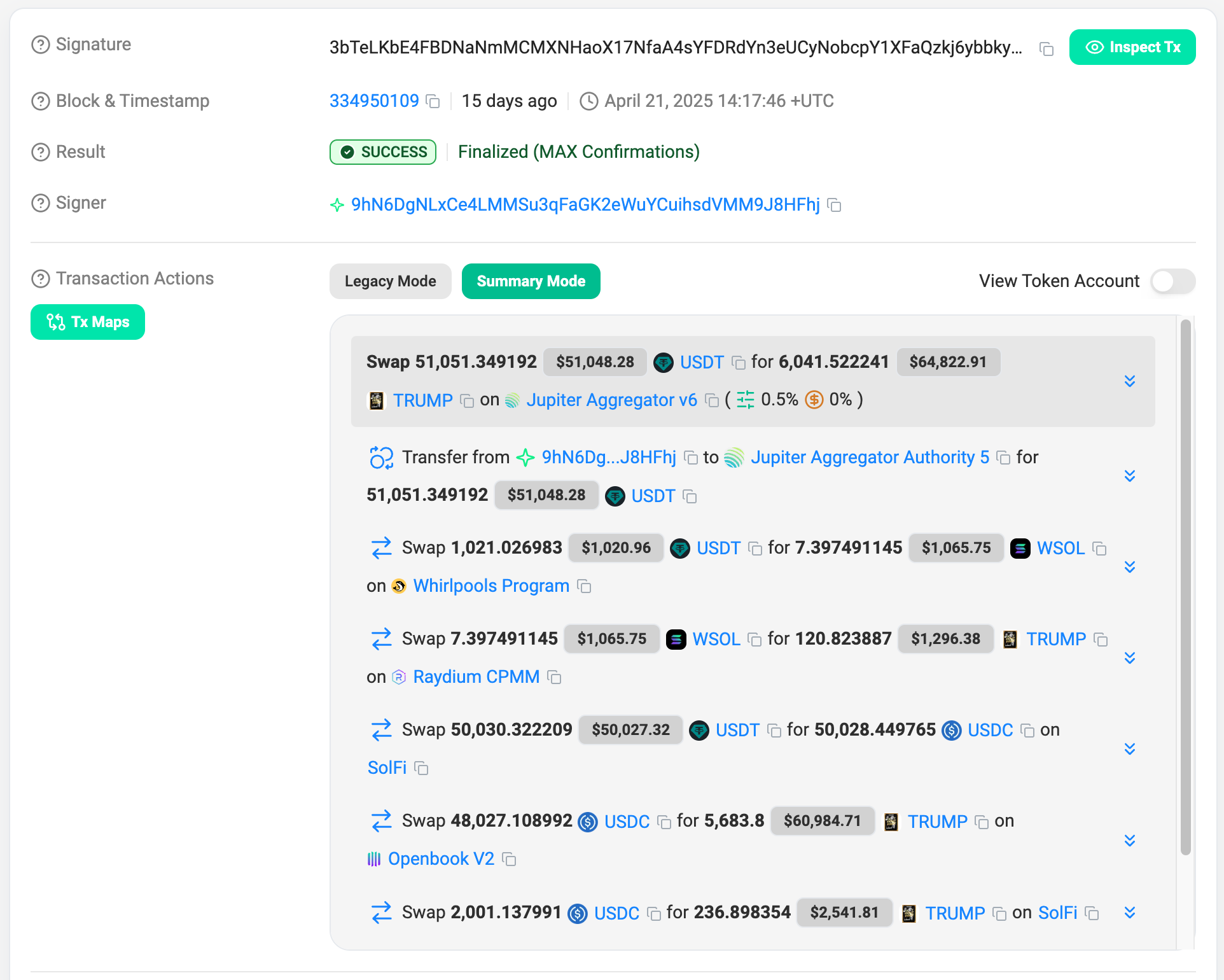Open Tx Maps
Viewport: 1224px width, 980px height.
point(88,322)
